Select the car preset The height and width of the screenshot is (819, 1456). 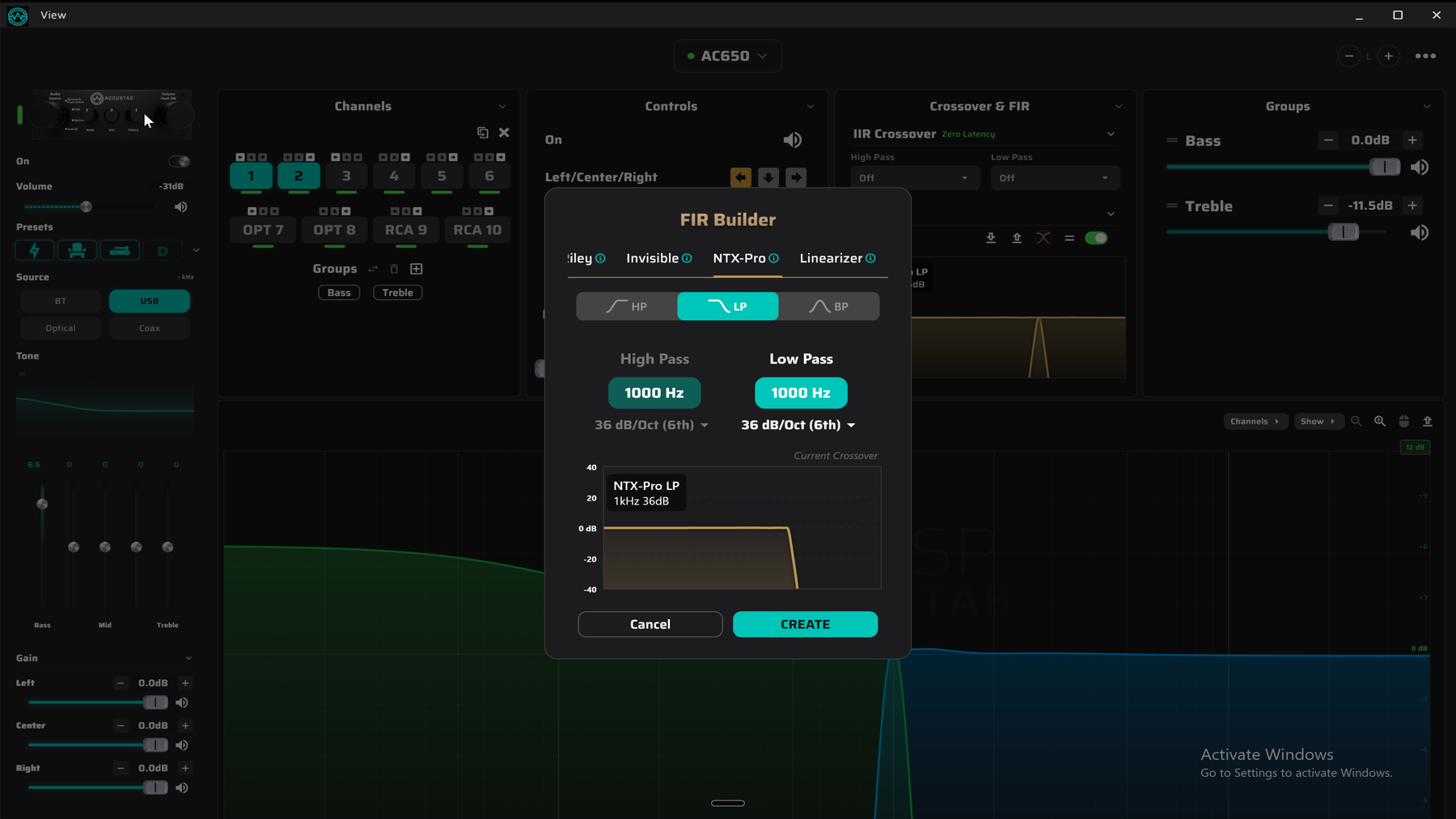120,251
